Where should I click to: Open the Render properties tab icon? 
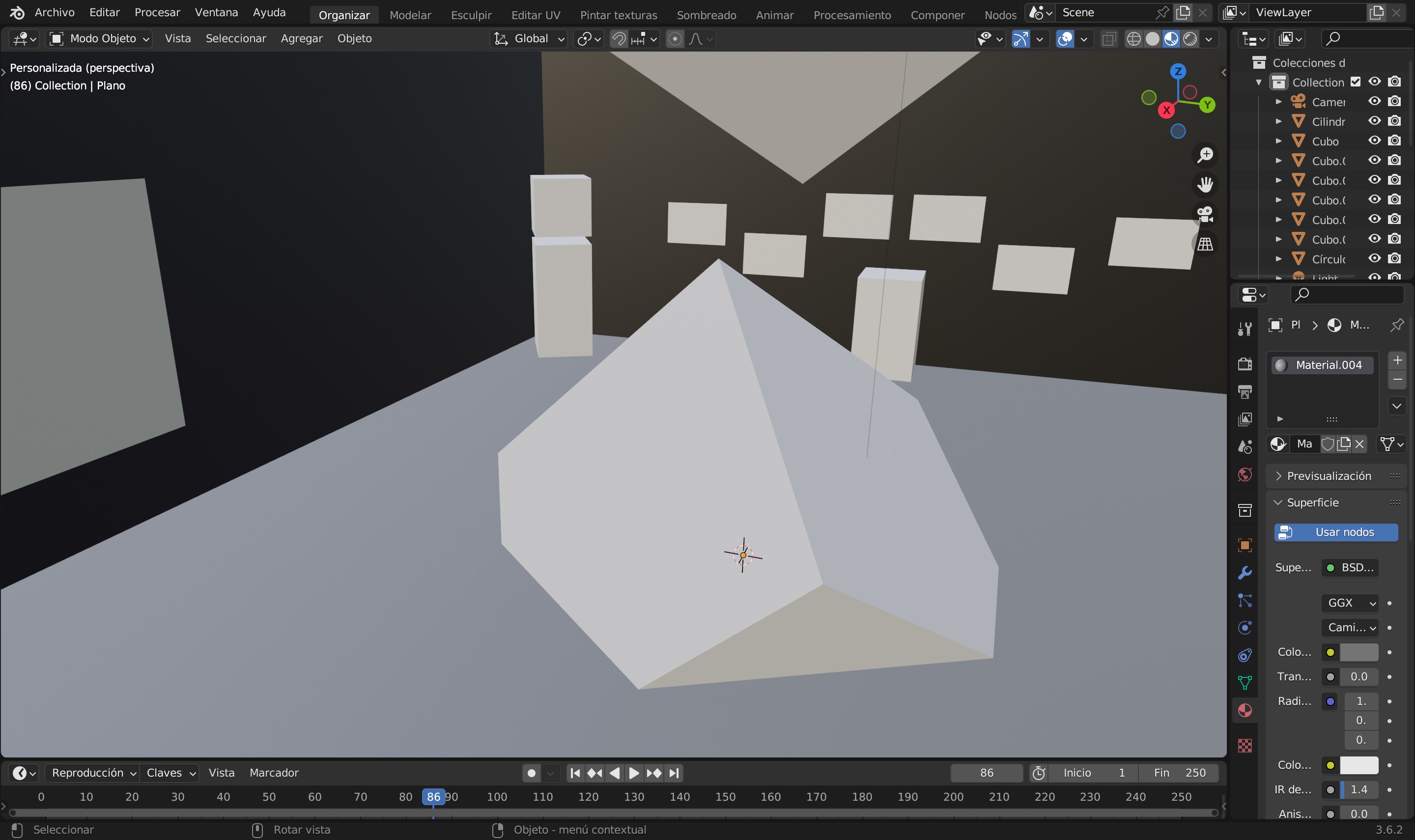(1245, 364)
